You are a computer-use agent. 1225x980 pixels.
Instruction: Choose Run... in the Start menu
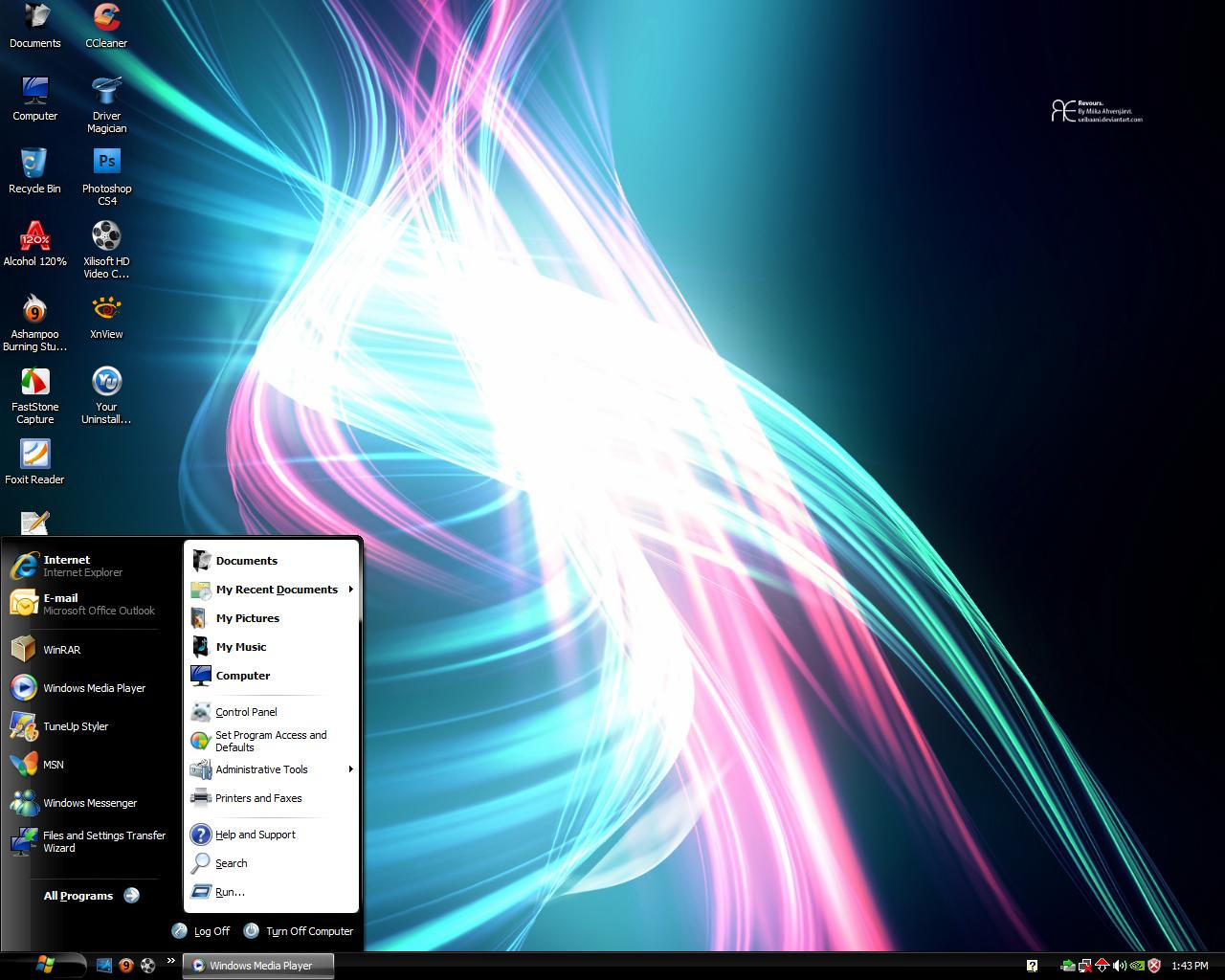point(230,892)
